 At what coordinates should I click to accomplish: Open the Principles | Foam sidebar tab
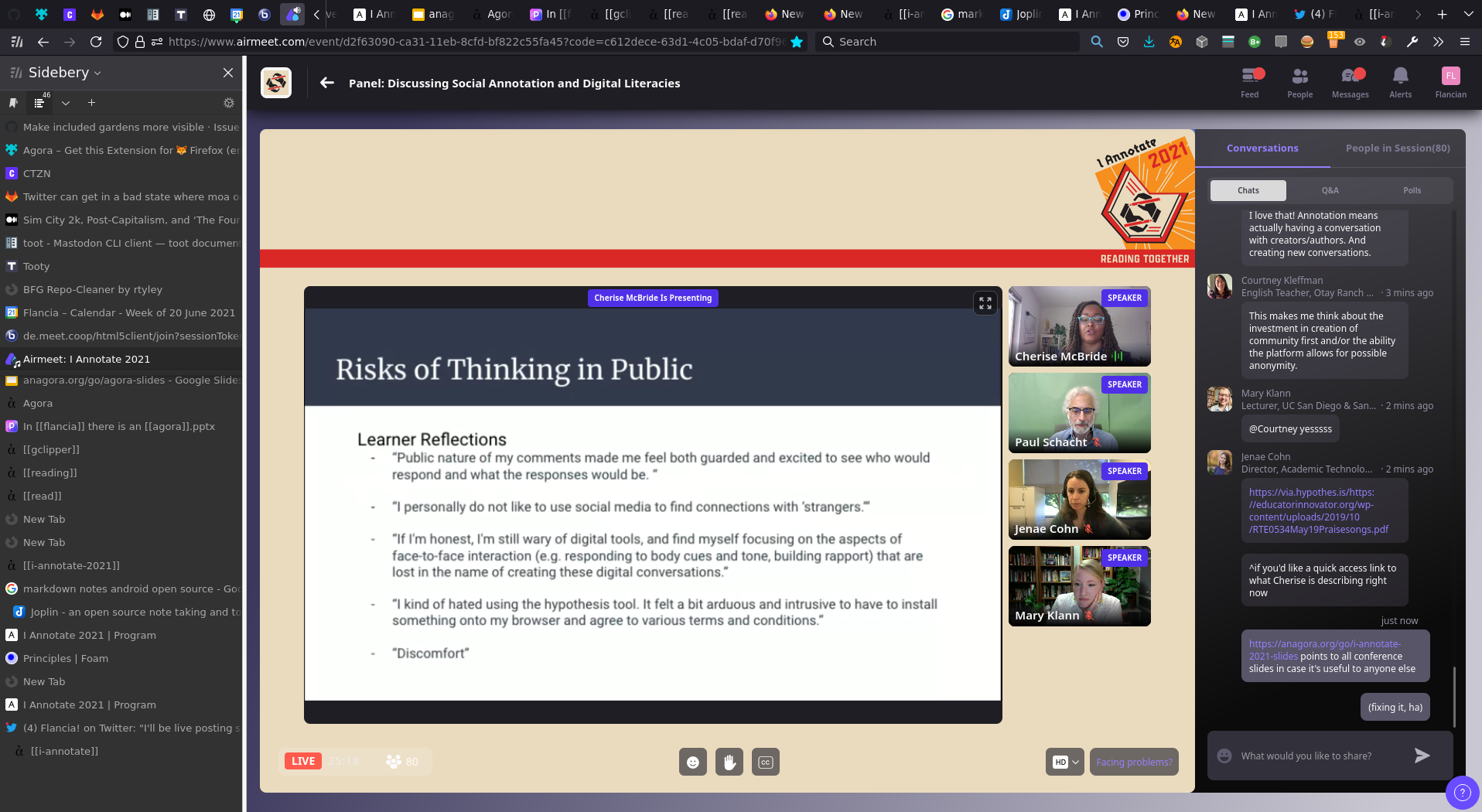click(121, 658)
